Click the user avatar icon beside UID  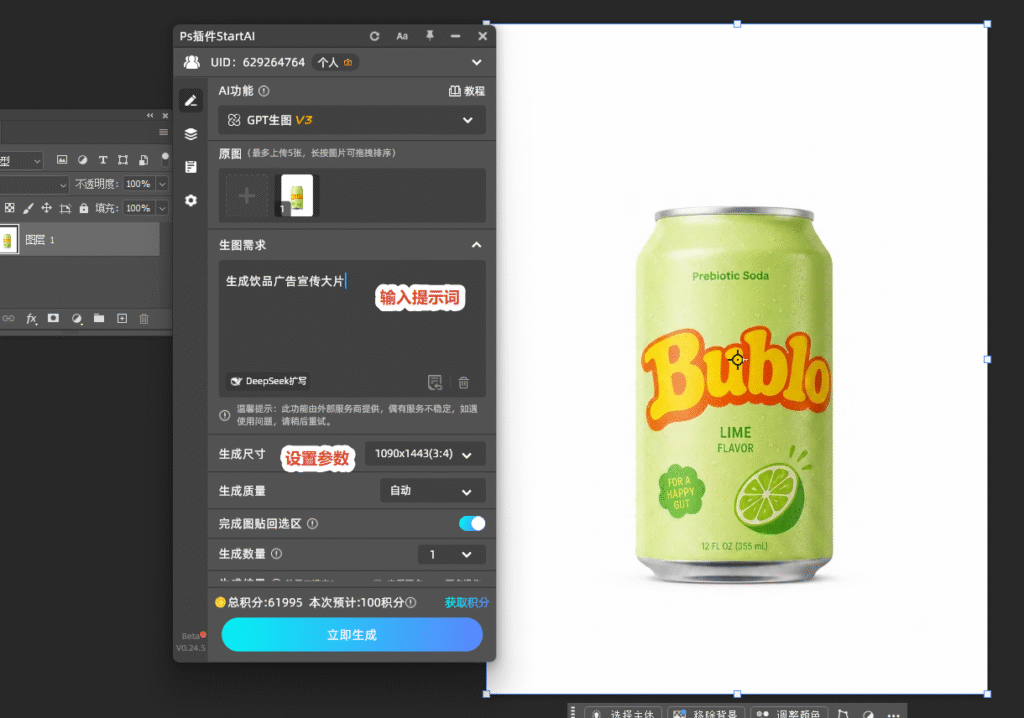191,62
